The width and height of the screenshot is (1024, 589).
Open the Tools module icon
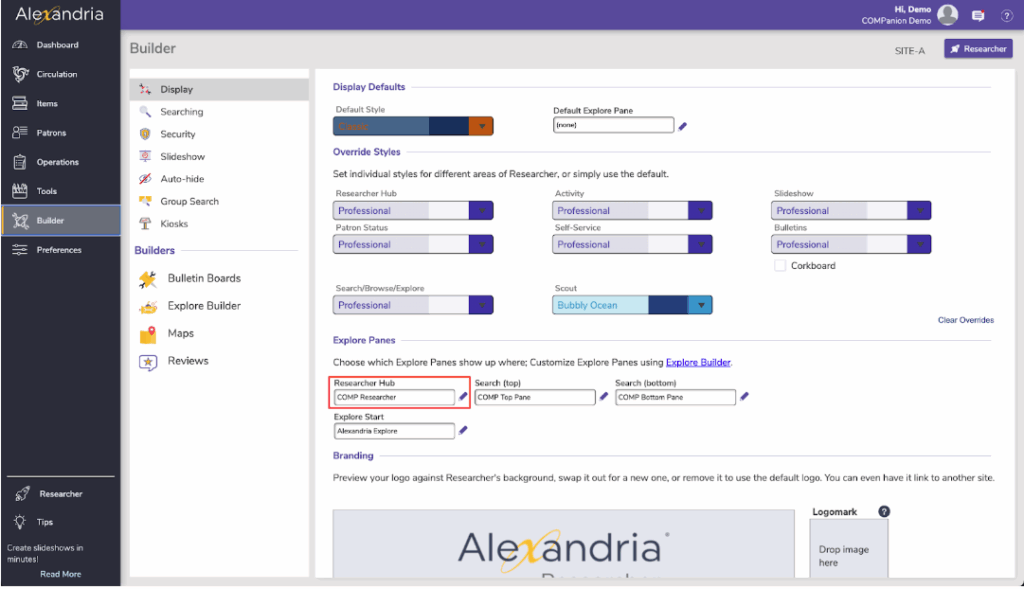(x=20, y=191)
